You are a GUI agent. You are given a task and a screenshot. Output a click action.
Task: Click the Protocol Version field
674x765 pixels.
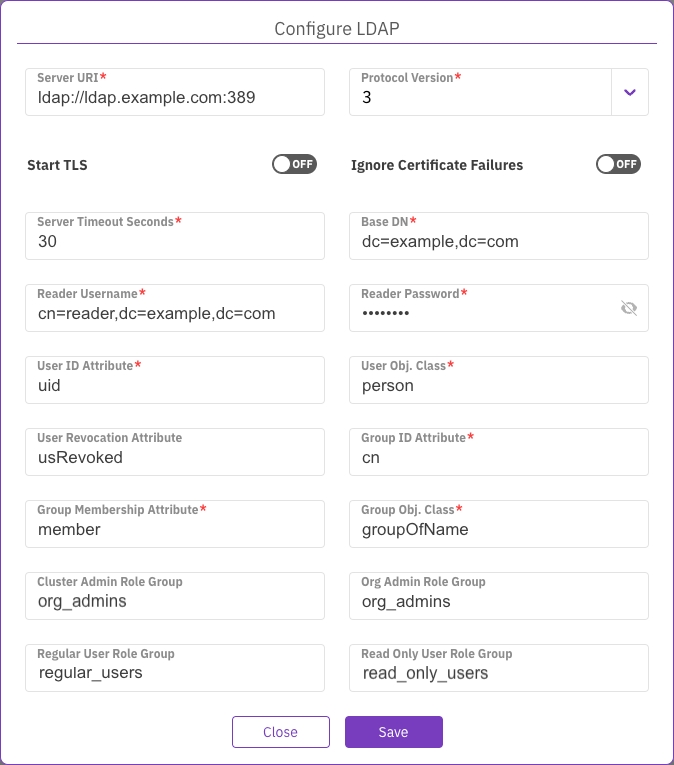click(480, 98)
